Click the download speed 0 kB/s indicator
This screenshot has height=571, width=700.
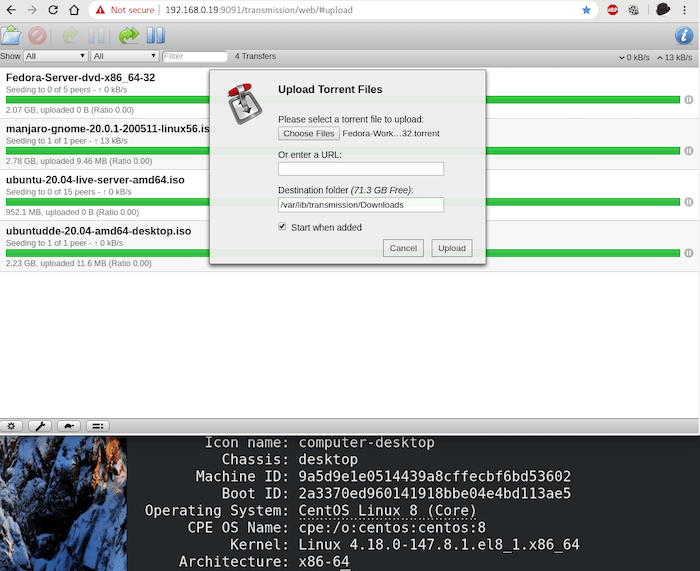pos(634,57)
